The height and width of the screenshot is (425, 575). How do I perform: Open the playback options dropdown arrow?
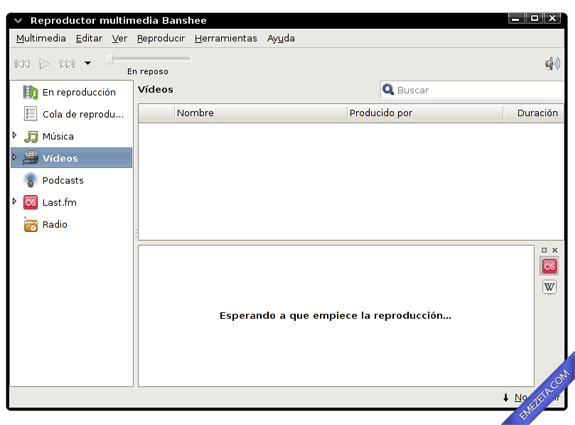tap(88, 63)
